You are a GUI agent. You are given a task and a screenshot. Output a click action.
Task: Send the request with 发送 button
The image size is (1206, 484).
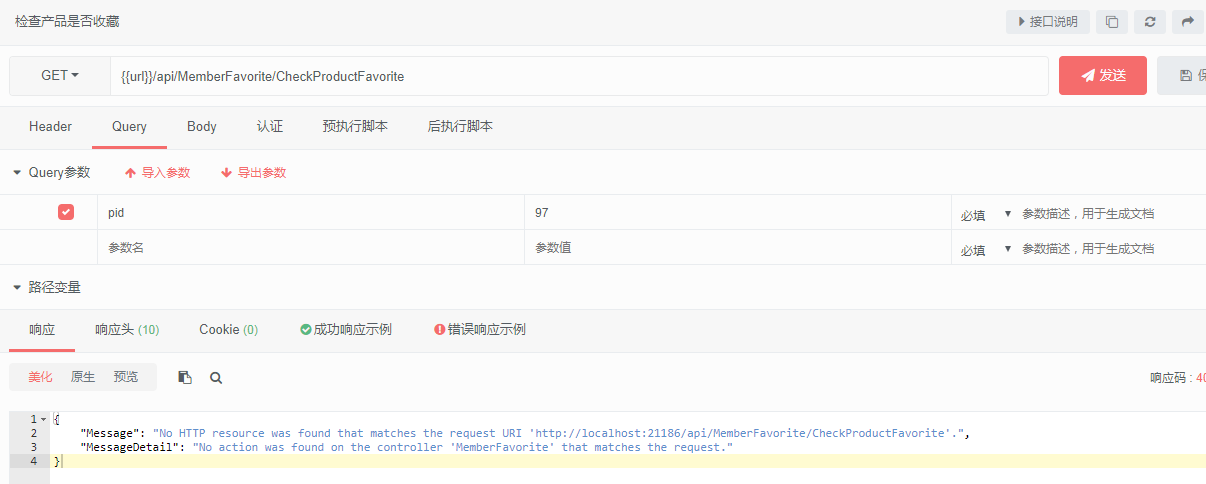click(x=1103, y=76)
